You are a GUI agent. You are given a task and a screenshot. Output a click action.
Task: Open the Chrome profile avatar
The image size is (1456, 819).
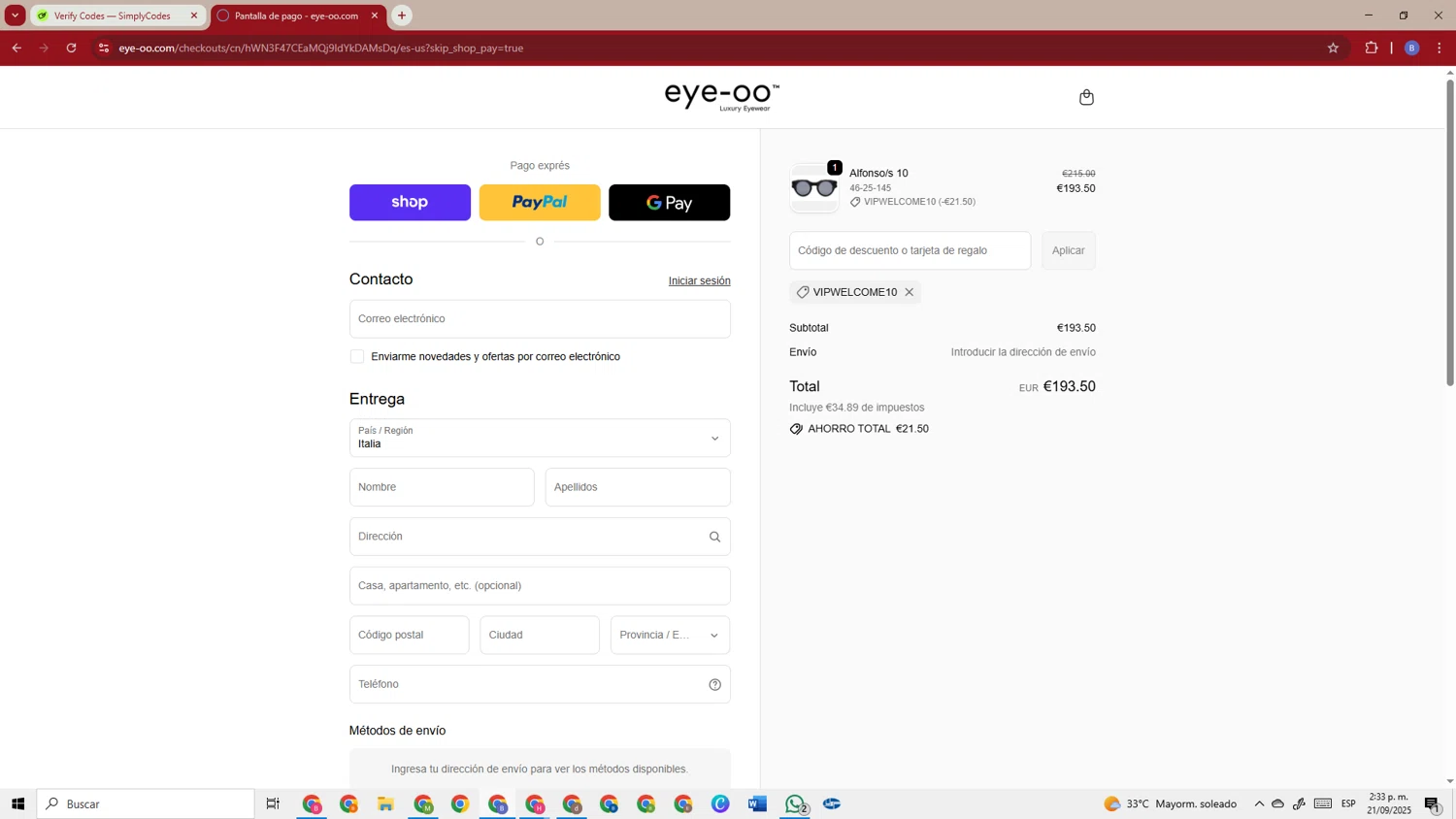(1411, 48)
